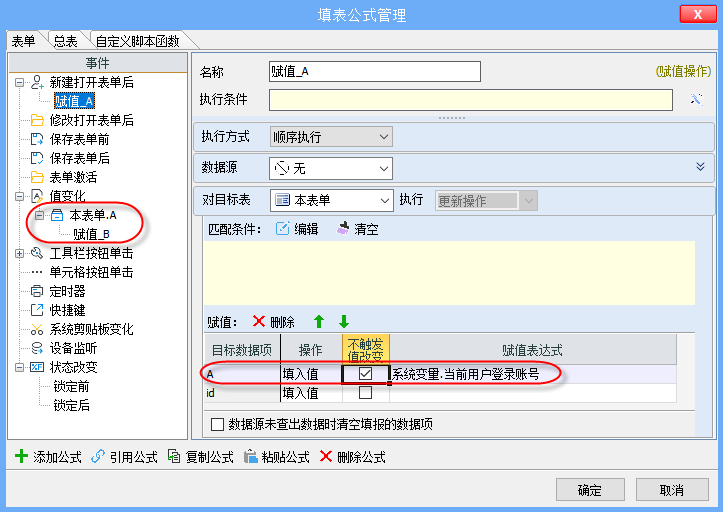Viewport: 723px width, 512px height.
Task: Click the 赋值表达式 column header
Action: [x=533, y=350]
